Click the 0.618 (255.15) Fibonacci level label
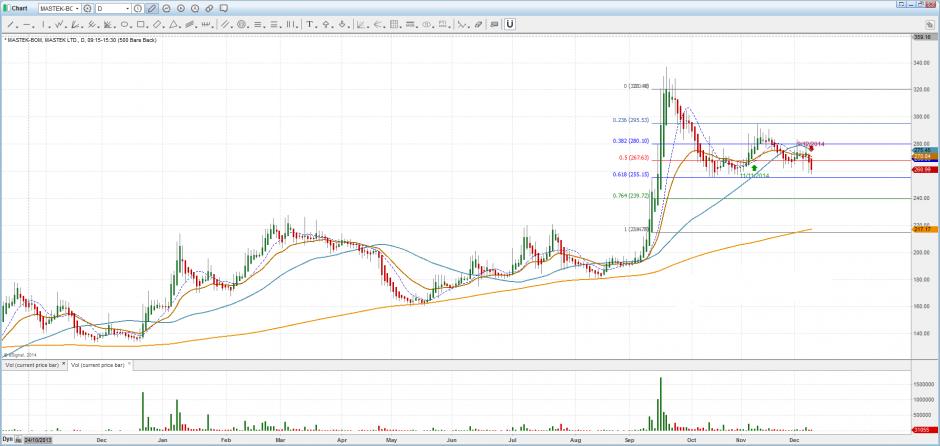 tap(631, 174)
